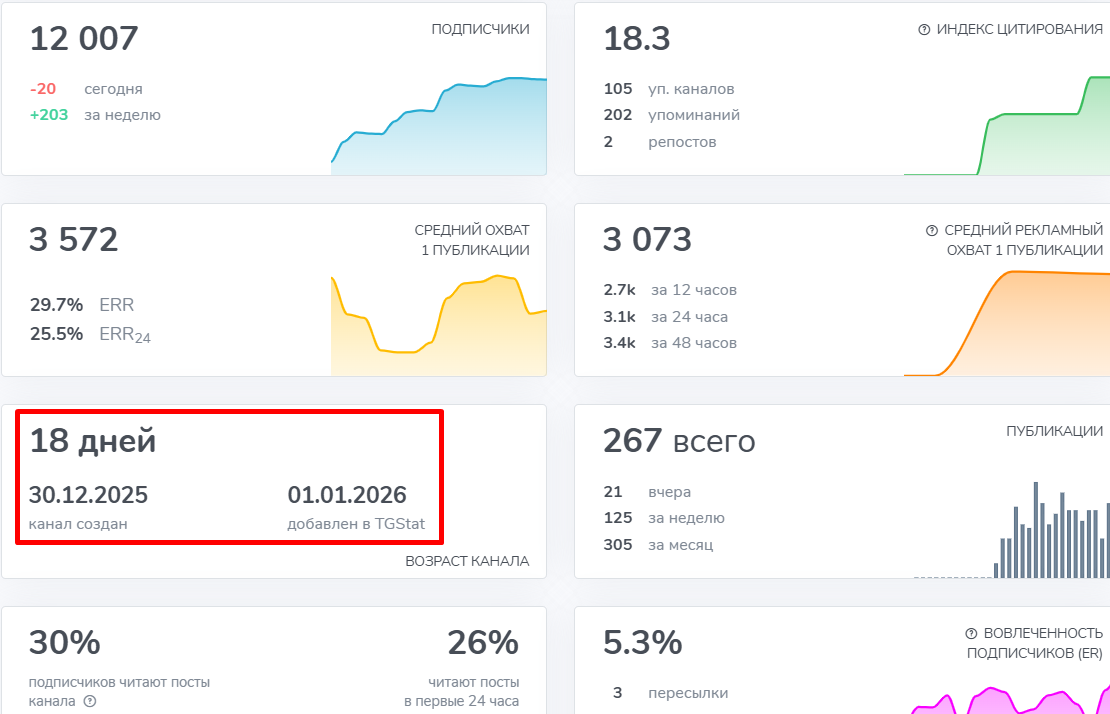Viewport: 1110px width, 714px height.
Task: Click the channel creation date 30.12.2025
Action: click(88, 495)
